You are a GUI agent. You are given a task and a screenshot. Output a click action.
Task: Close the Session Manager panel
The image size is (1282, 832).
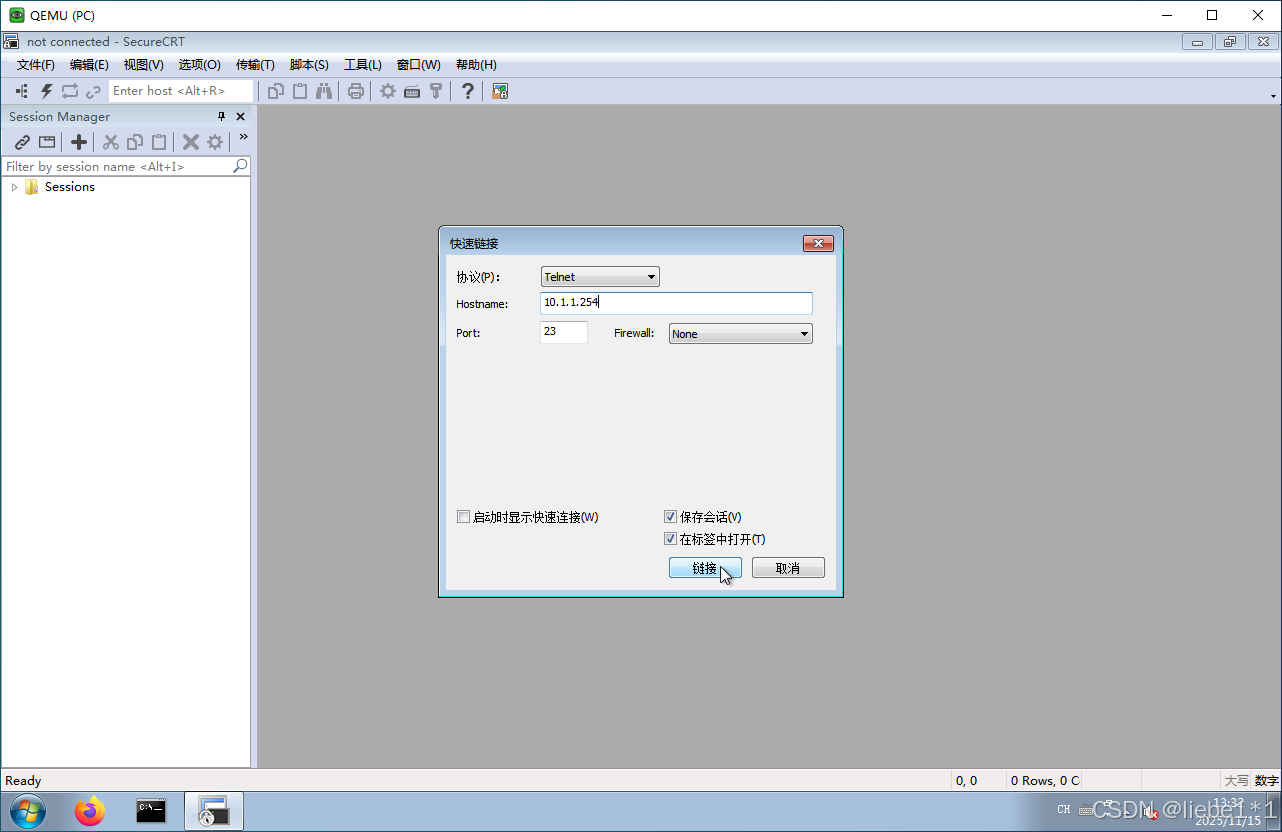point(240,116)
